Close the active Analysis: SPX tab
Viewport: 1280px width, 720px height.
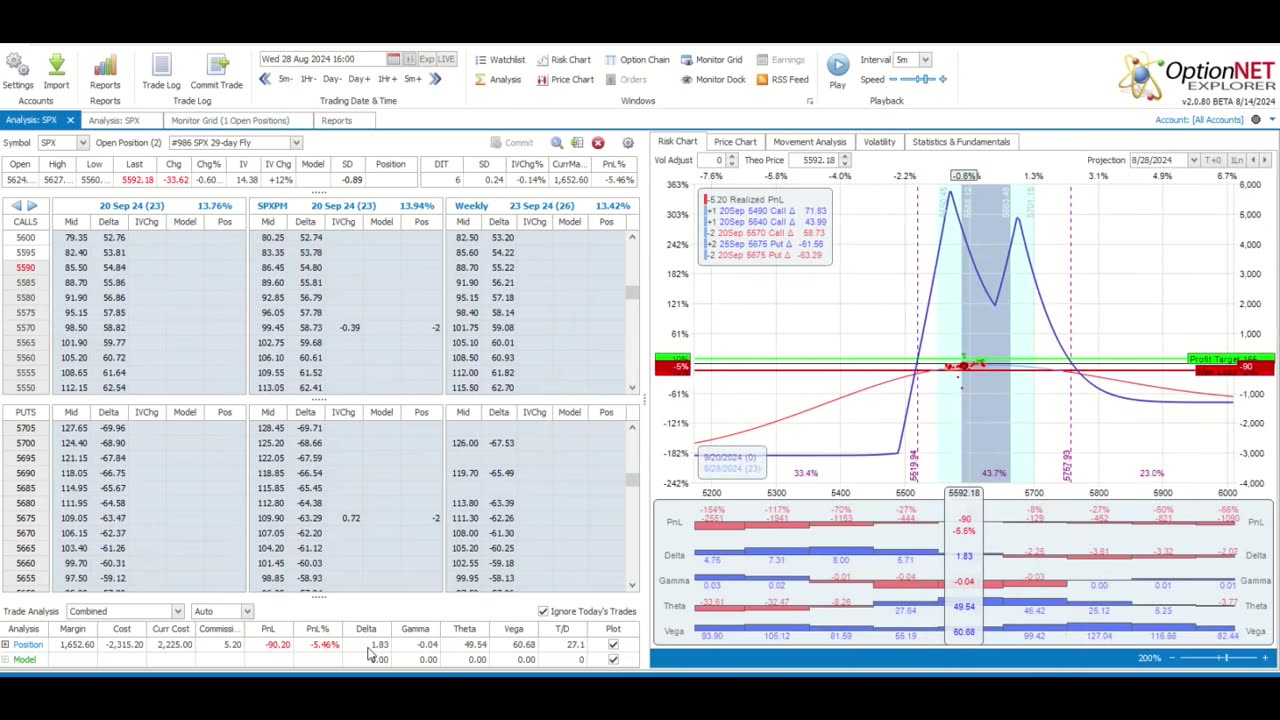coord(70,120)
